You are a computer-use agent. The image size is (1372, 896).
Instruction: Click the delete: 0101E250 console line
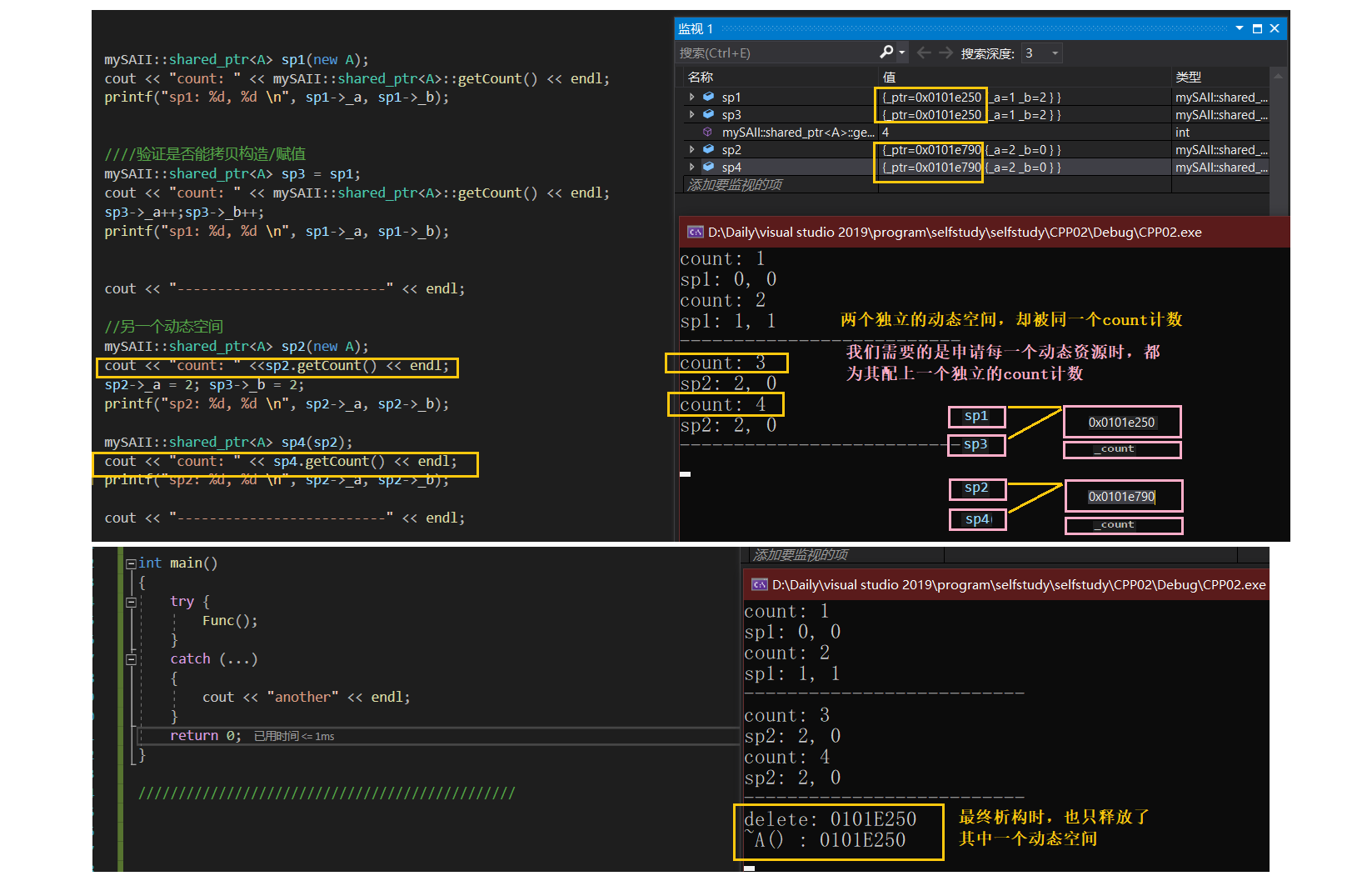tap(830, 819)
